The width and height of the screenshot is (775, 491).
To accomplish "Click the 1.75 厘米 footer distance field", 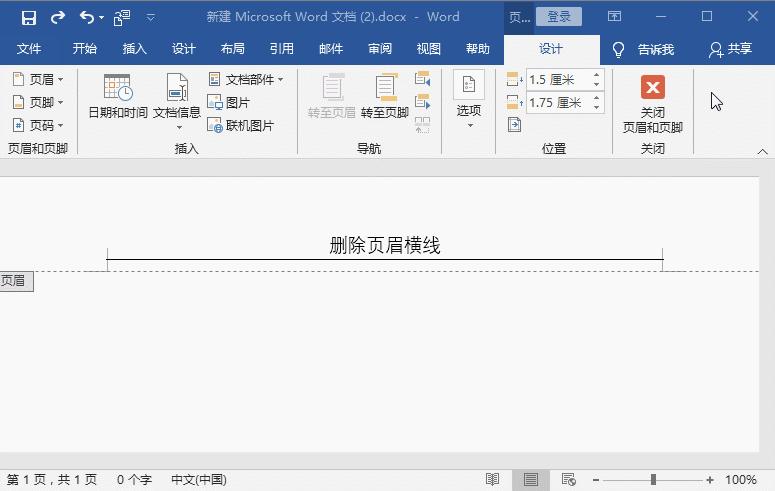I will pos(559,103).
